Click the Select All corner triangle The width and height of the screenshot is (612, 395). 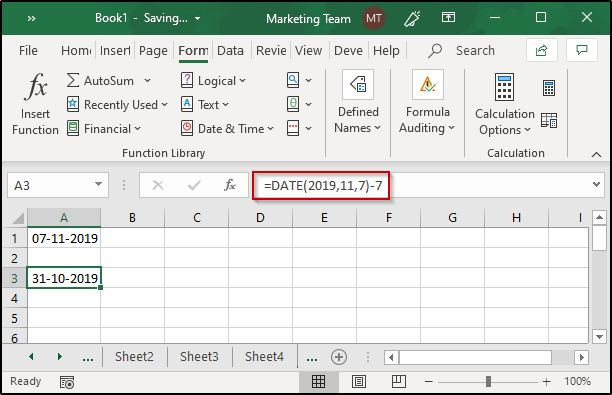coord(17,217)
